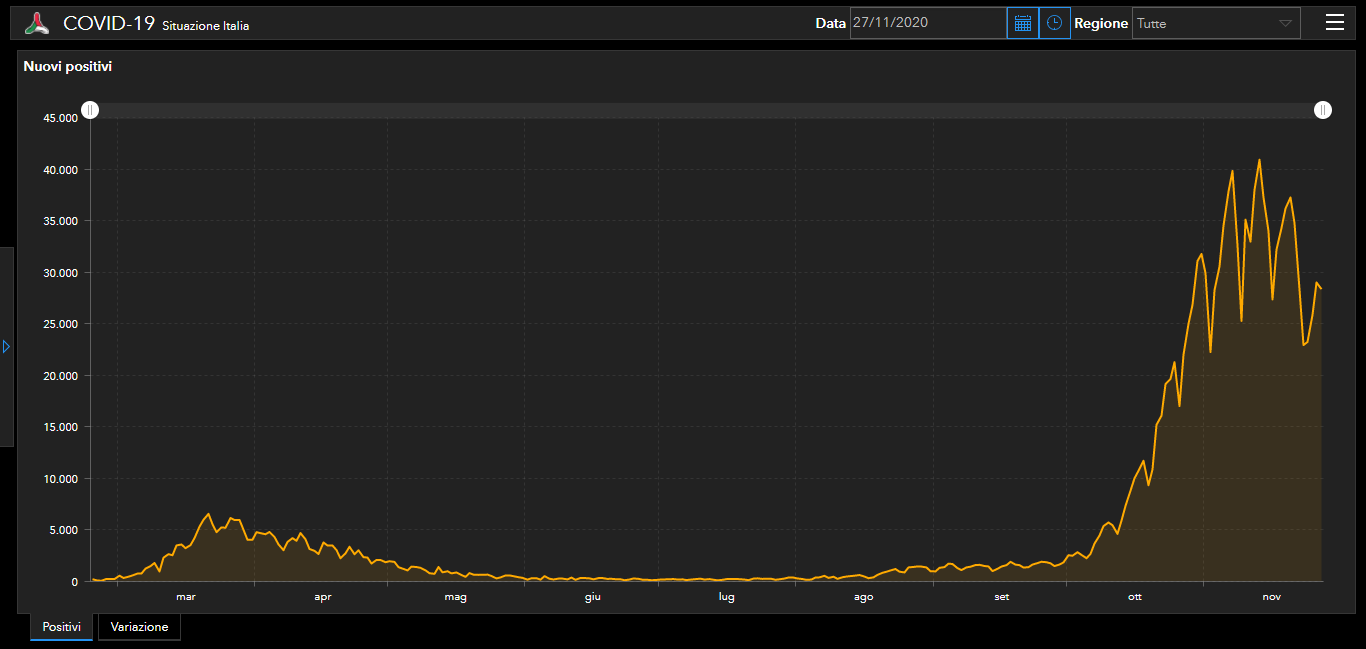Click the Regione label text
Viewport: 1366px width, 649px height.
tap(1101, 23)
